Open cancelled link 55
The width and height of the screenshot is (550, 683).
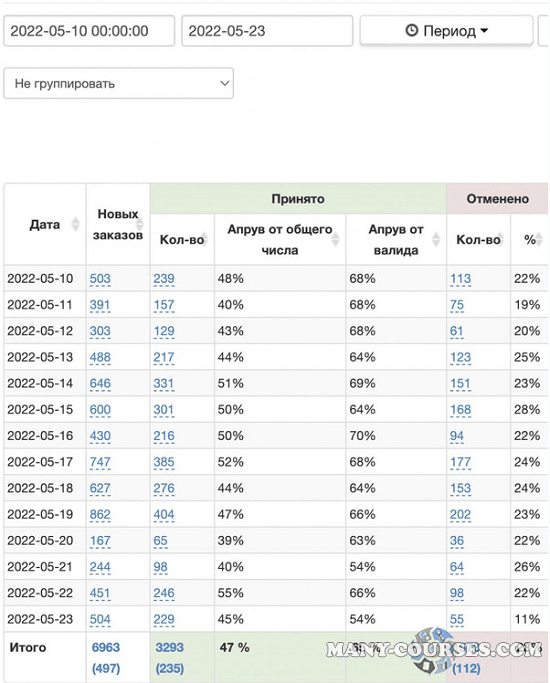(457, 619)
